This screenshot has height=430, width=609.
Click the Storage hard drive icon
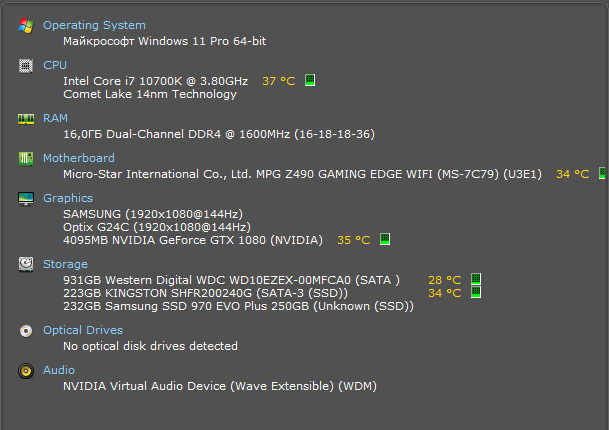click(26, 264)
